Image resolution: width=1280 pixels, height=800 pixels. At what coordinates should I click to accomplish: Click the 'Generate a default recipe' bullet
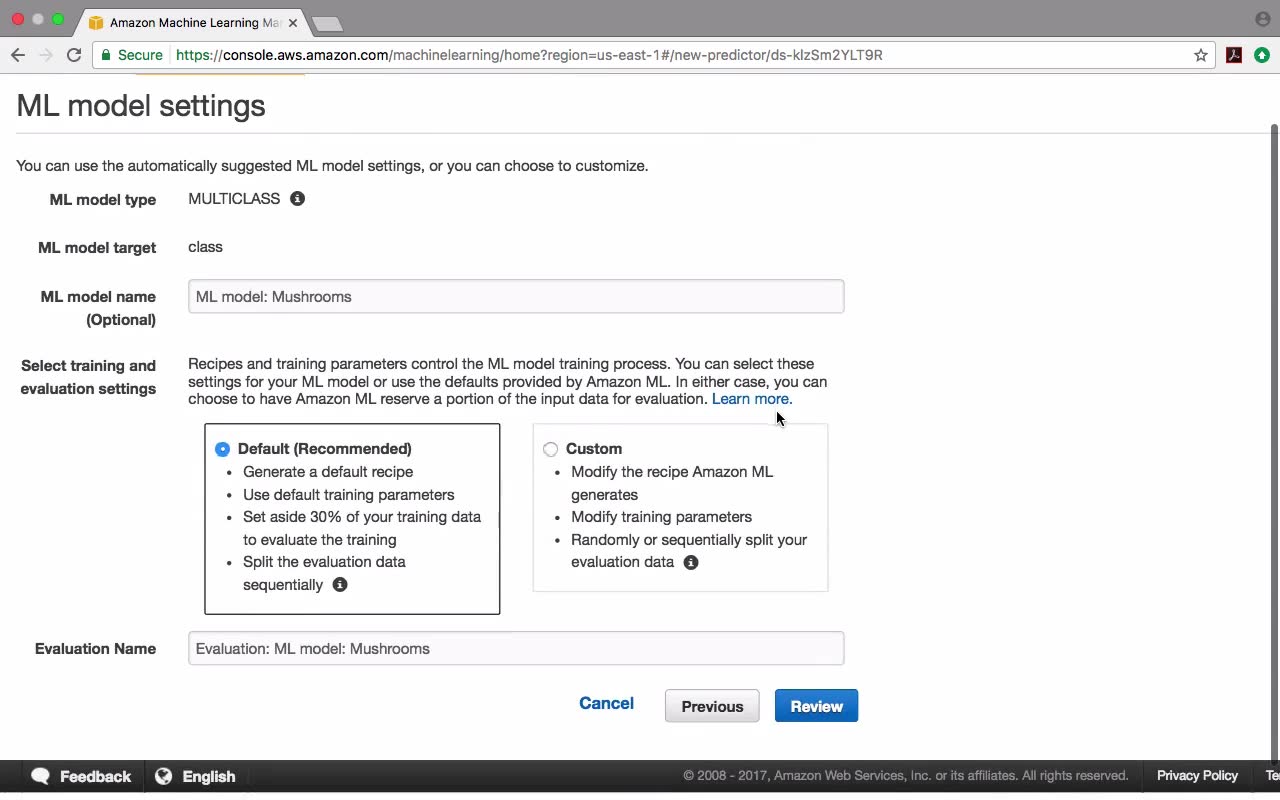tap(328, 472)
